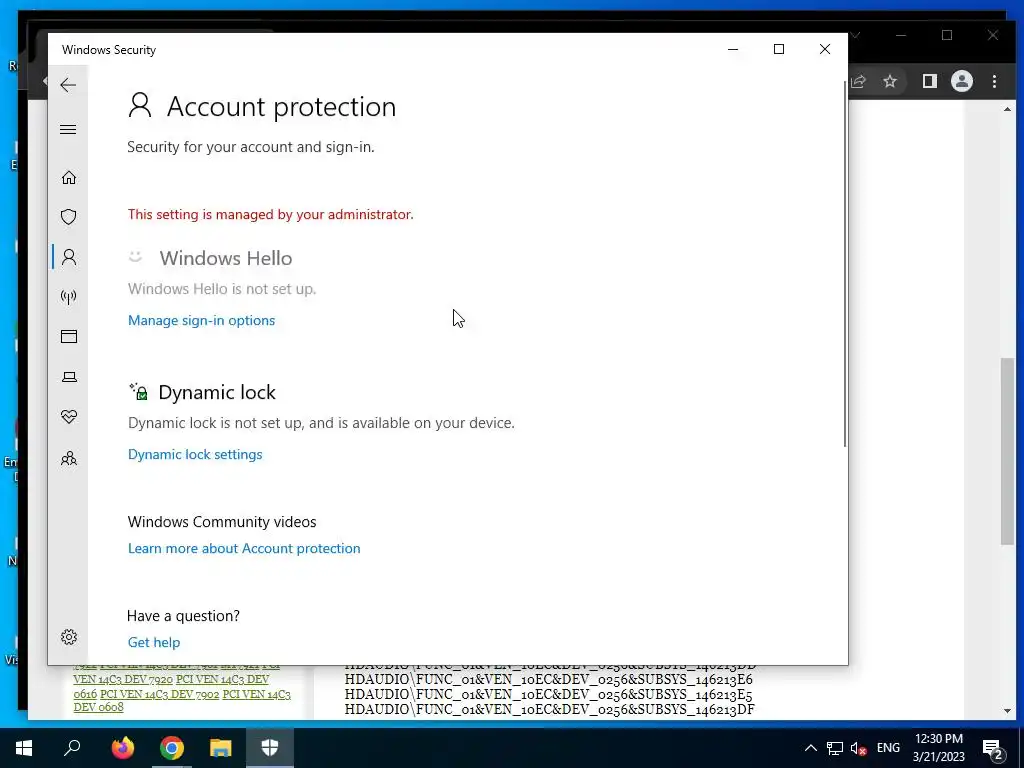The height and width of the screenshot is (768, 1024).
Task: Minimize the Windows Security window
Action: tap(733, 49)
